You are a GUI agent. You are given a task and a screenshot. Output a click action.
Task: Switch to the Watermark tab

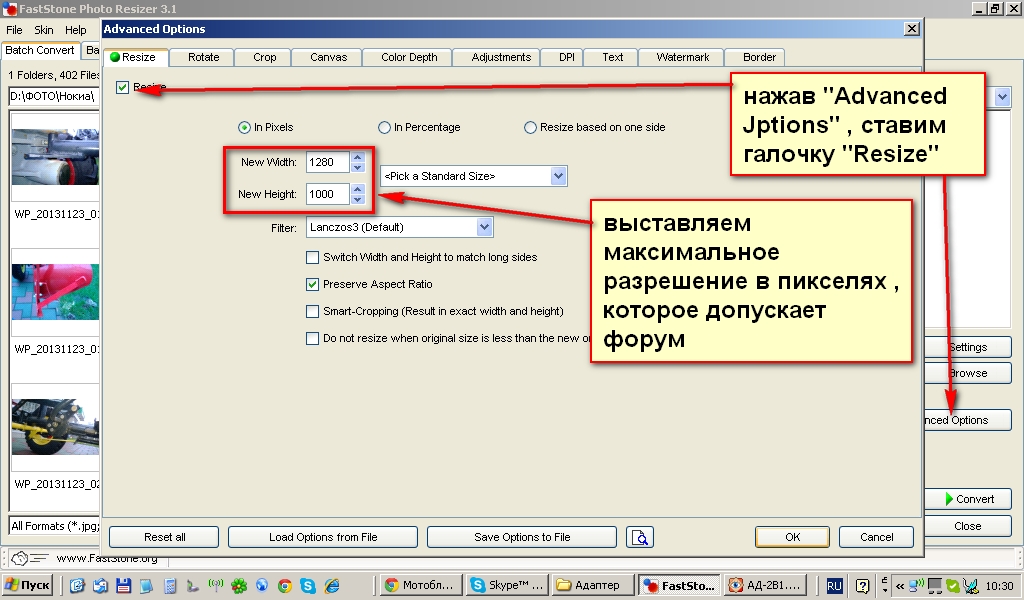tap(682, 57)
